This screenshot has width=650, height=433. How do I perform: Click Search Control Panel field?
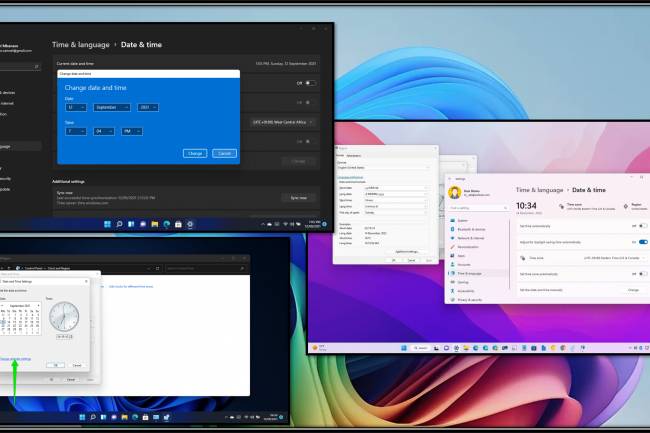click(206, 269)
